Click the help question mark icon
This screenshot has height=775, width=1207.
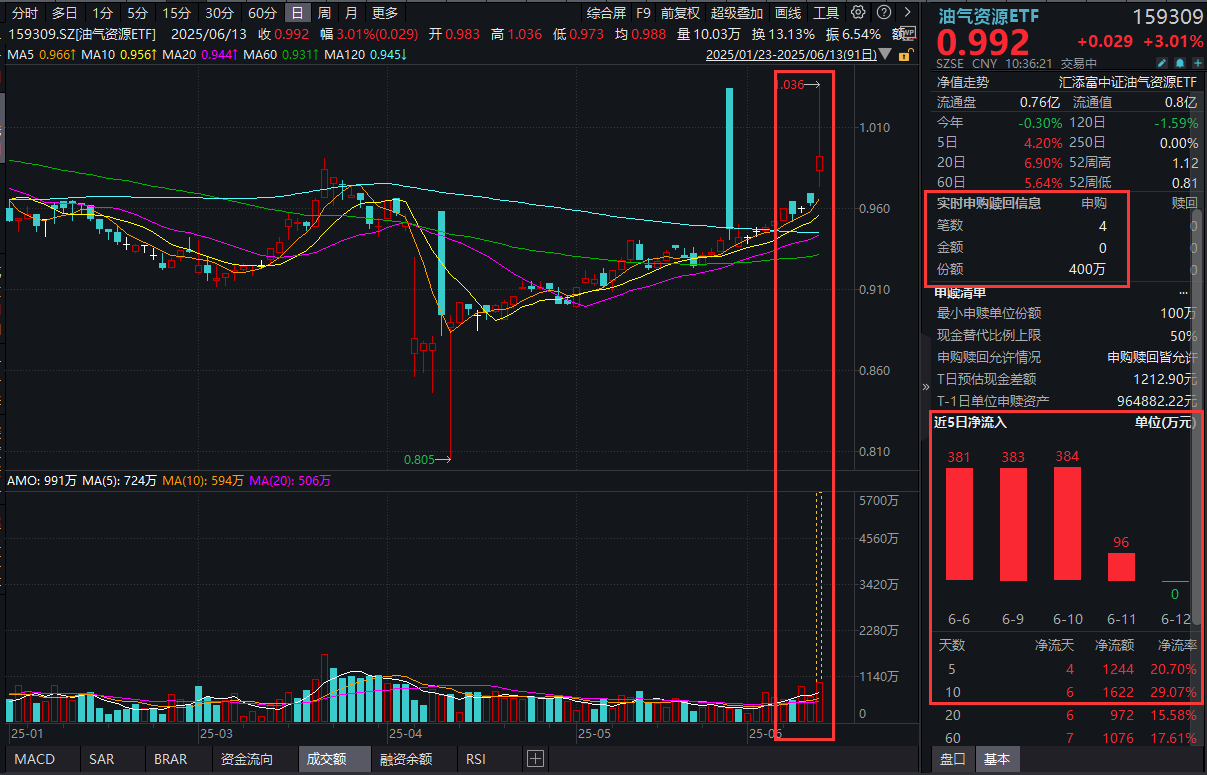pyautogui.click(x=882, y=13)
